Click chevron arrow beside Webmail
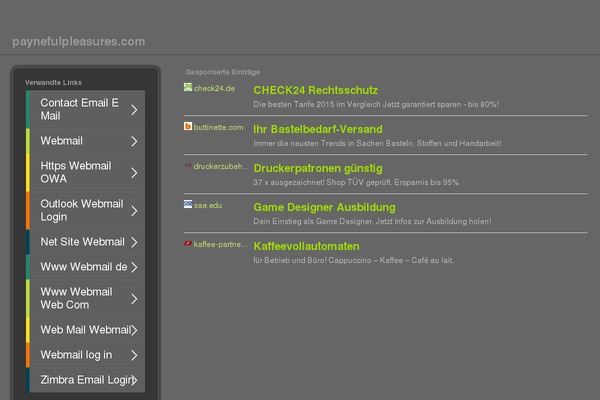This screenshot has height=400, width=600. 134,141
